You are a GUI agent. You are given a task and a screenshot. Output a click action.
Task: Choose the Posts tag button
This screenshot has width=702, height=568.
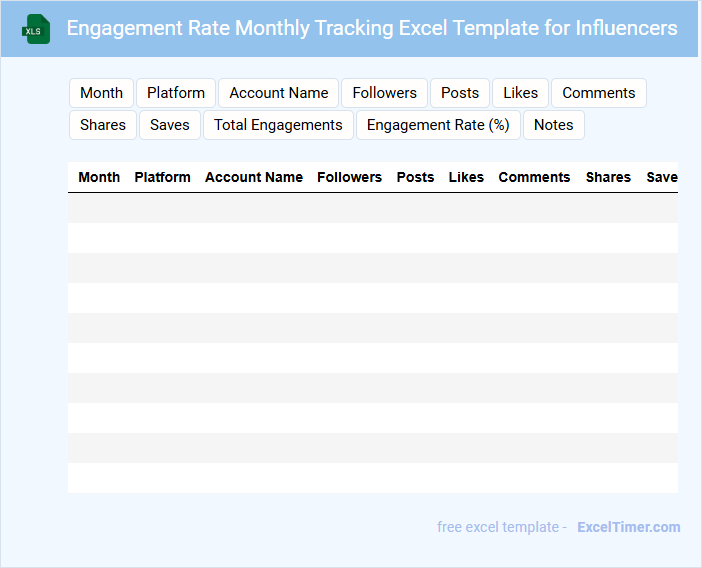tap(460, 93)
